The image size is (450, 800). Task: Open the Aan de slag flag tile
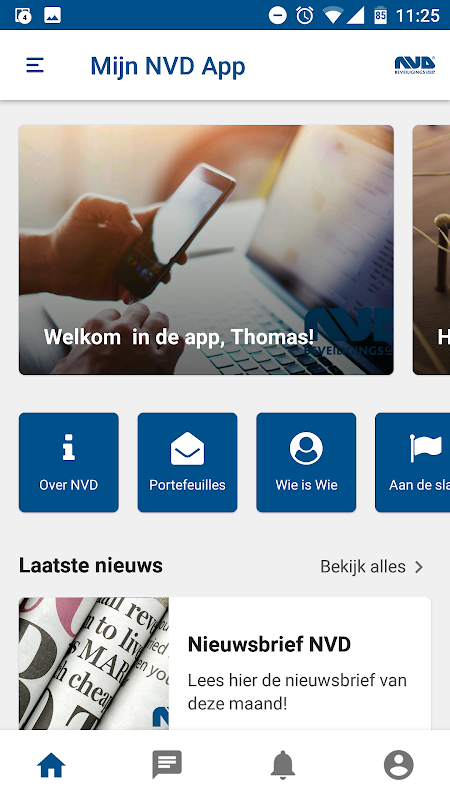(413, 462)
